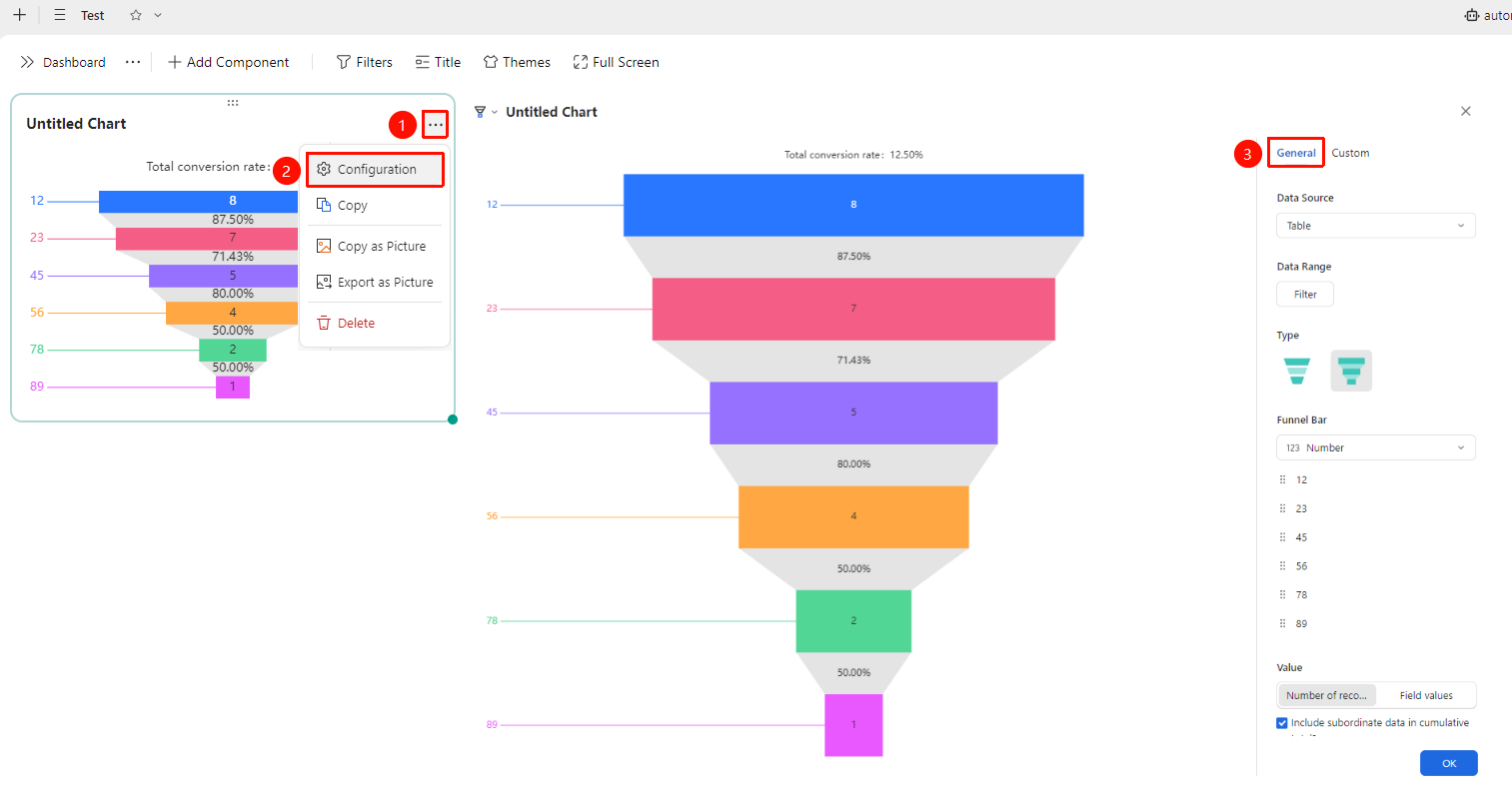1512x807 pixels.
Task: Expand the chevron beside the star icon
Action: click(x=158, y=15)
